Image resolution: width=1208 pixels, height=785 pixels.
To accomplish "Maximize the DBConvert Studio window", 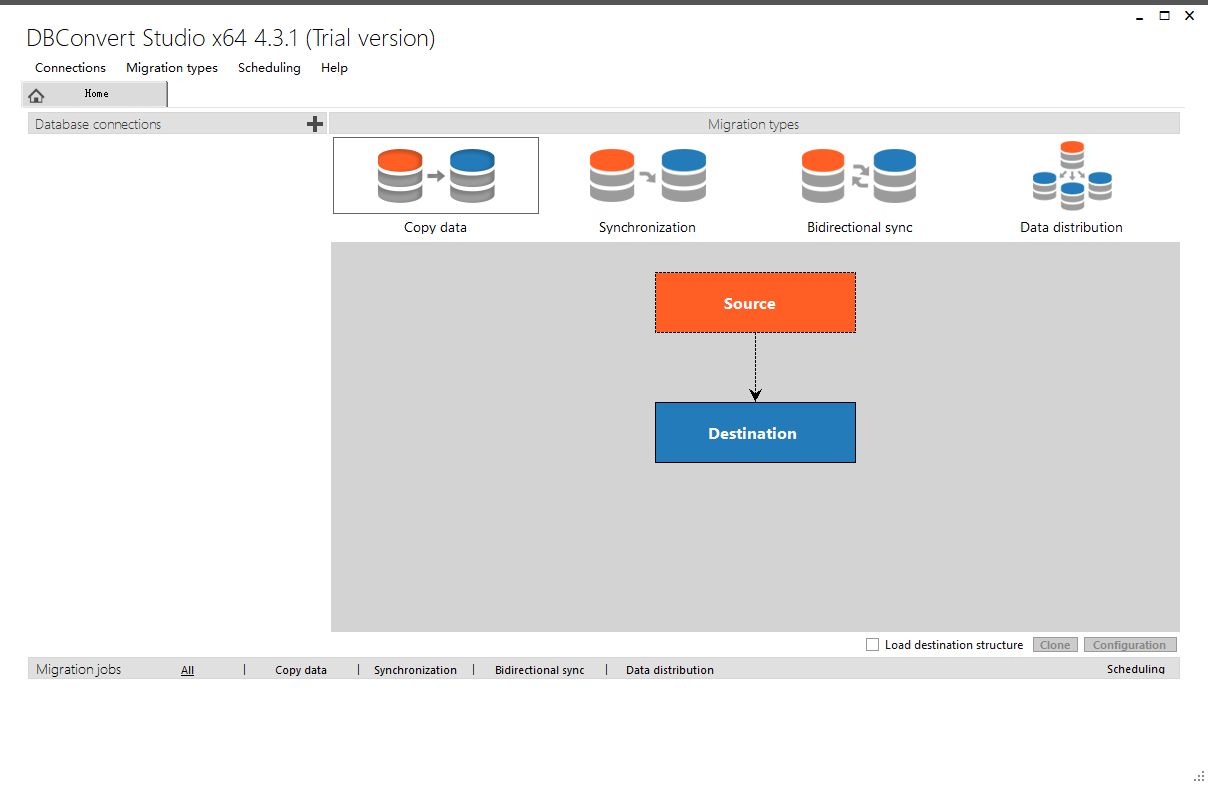I will (x=1165, y=16).
